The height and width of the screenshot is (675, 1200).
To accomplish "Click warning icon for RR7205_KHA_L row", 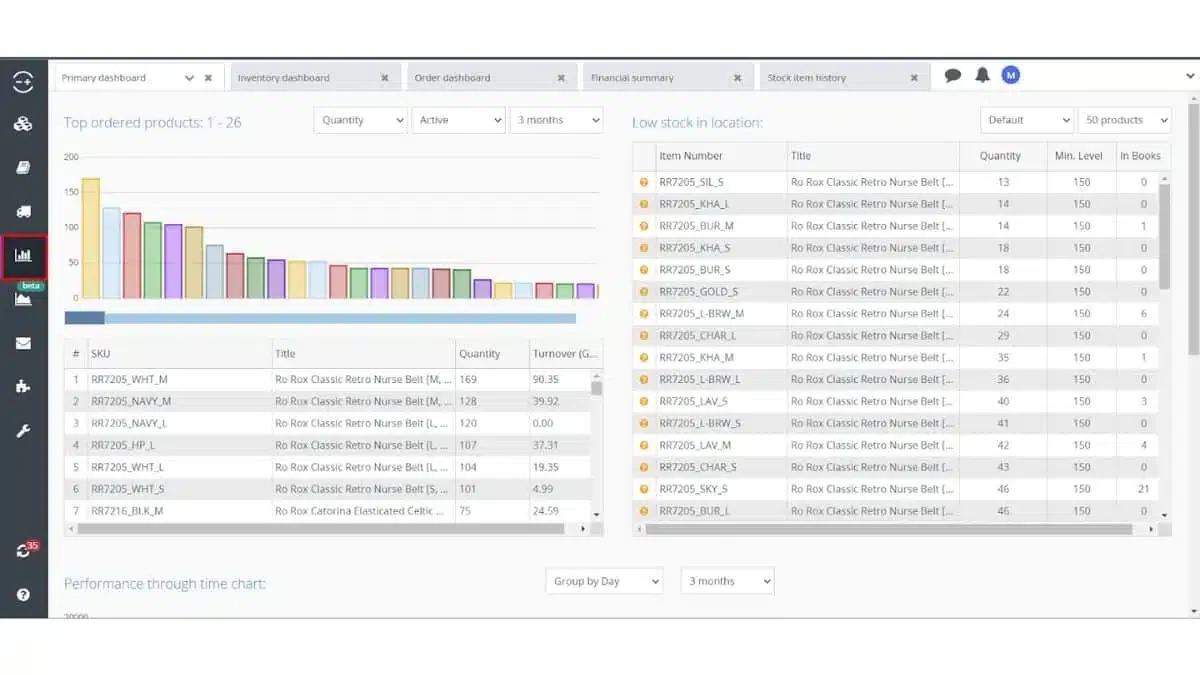I will (x=644, y=204).
